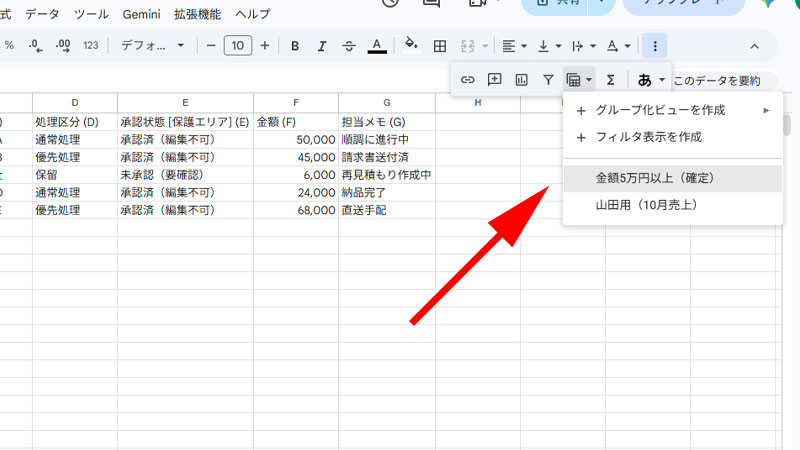The width and height of the screenshot is (800, 450).
Task: Click cell 直送手配
Action: pyautogui.click(x=387, y=210)
